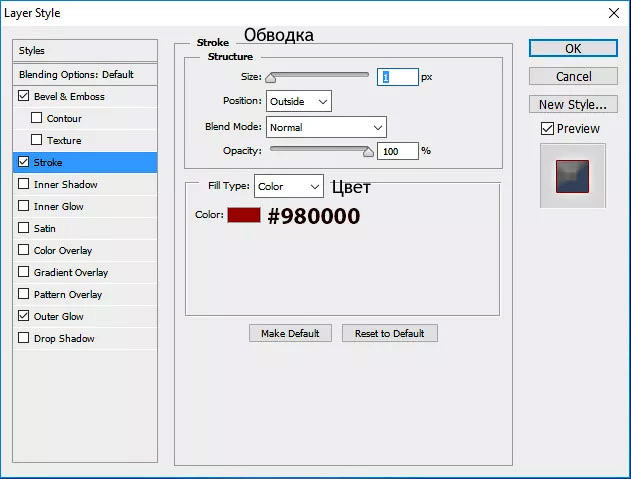
Task: Open the Fill Type dropdown
Action: pyautogui.click(x=289, y=186)
